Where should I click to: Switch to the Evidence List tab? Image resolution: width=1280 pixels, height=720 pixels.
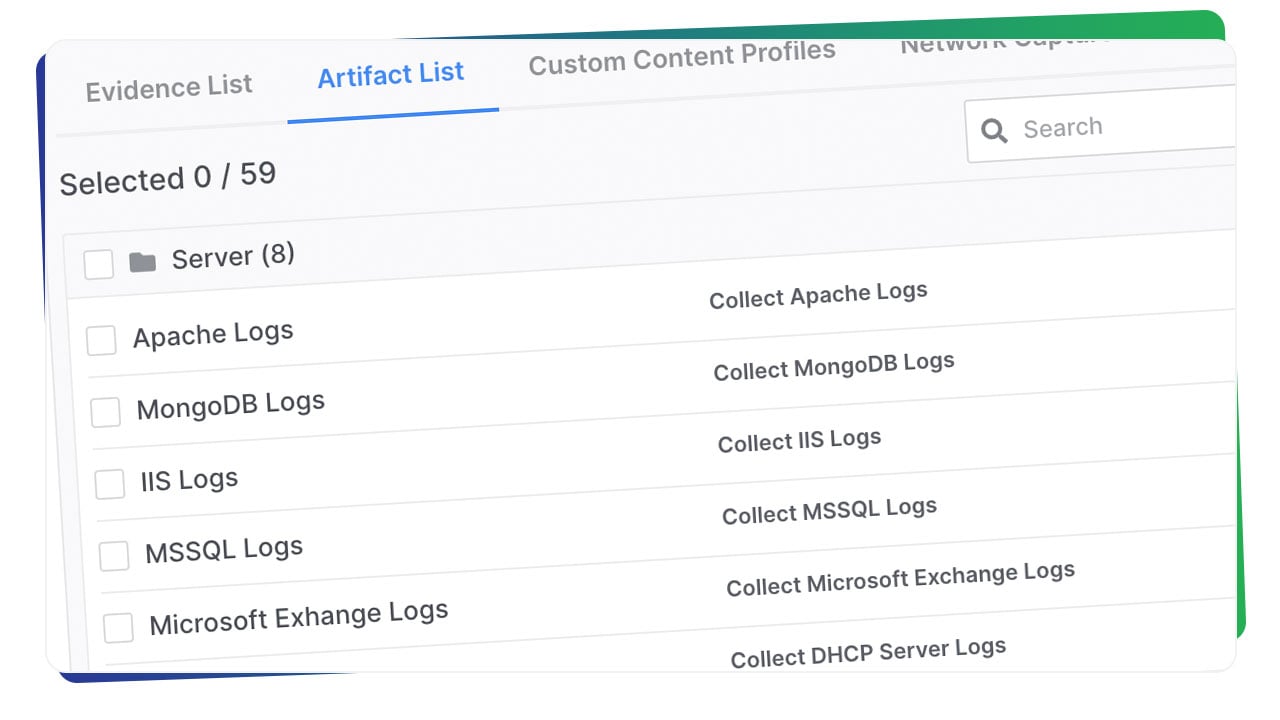pyautogui.click(x=169, y=88)
